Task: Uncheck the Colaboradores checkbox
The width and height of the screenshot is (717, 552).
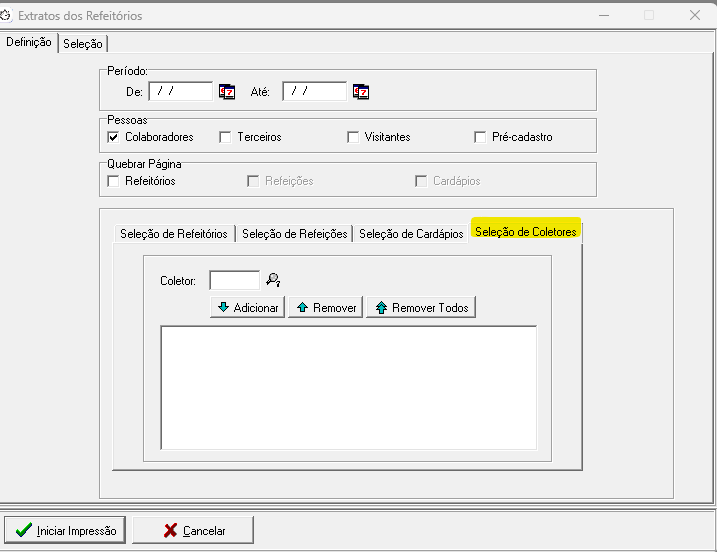Action: 113,137
